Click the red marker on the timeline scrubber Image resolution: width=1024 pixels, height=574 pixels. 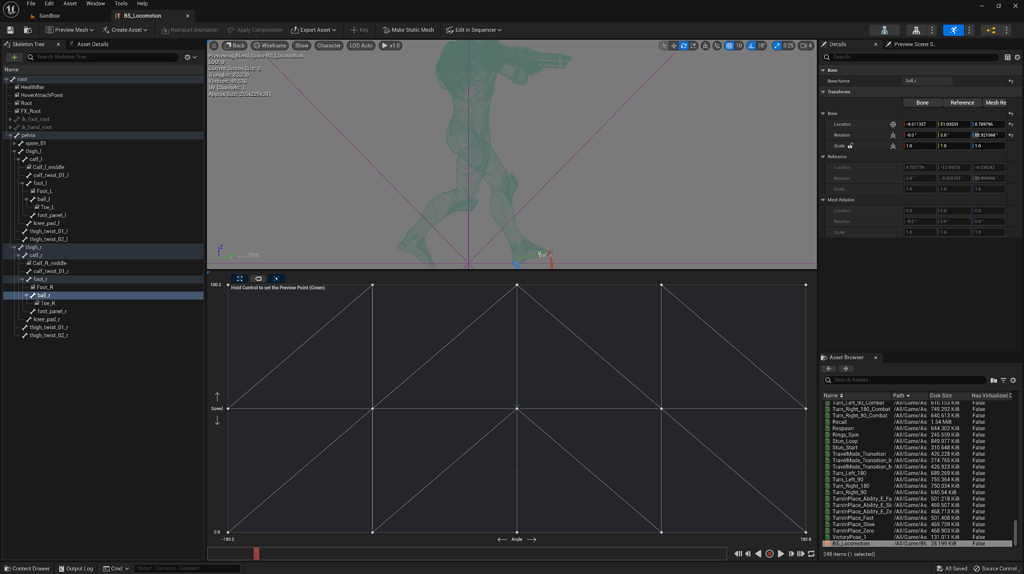[256, 553]
